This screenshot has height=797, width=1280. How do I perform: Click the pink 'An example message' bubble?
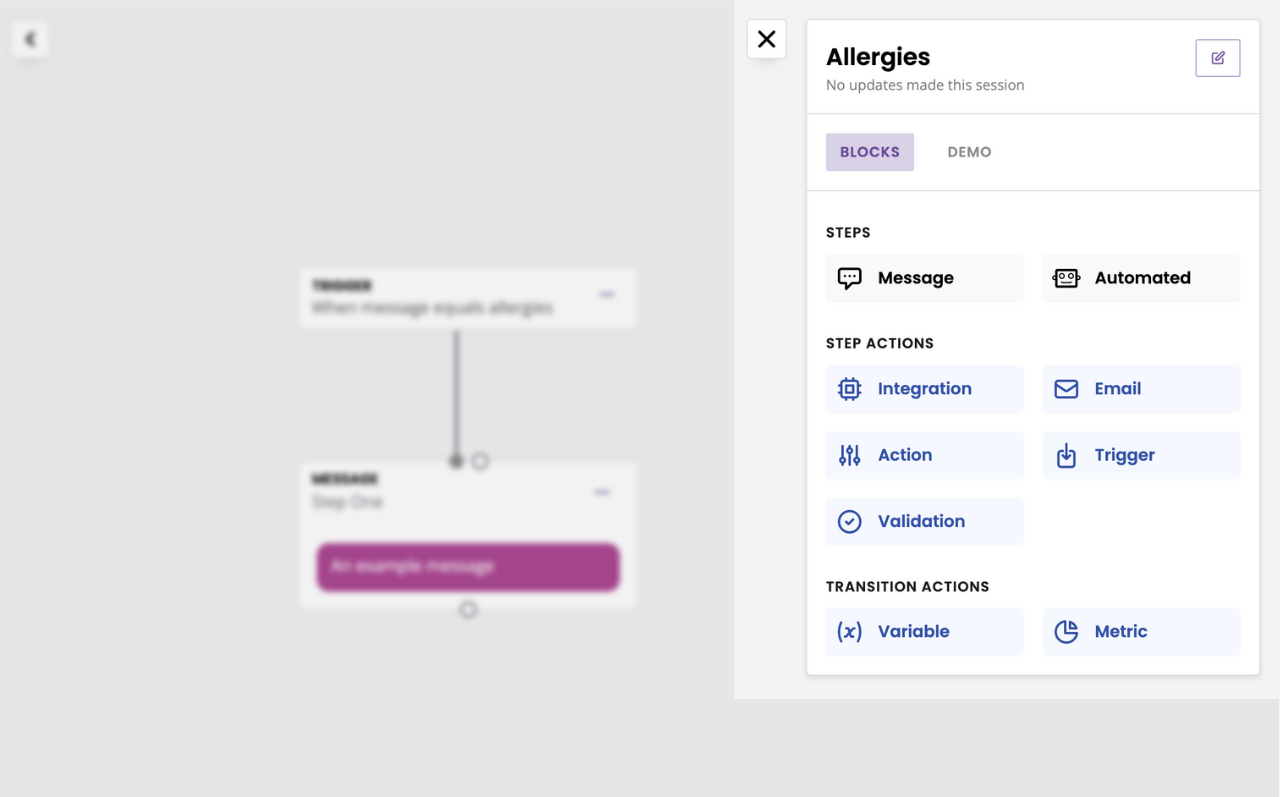click(467, 567)
